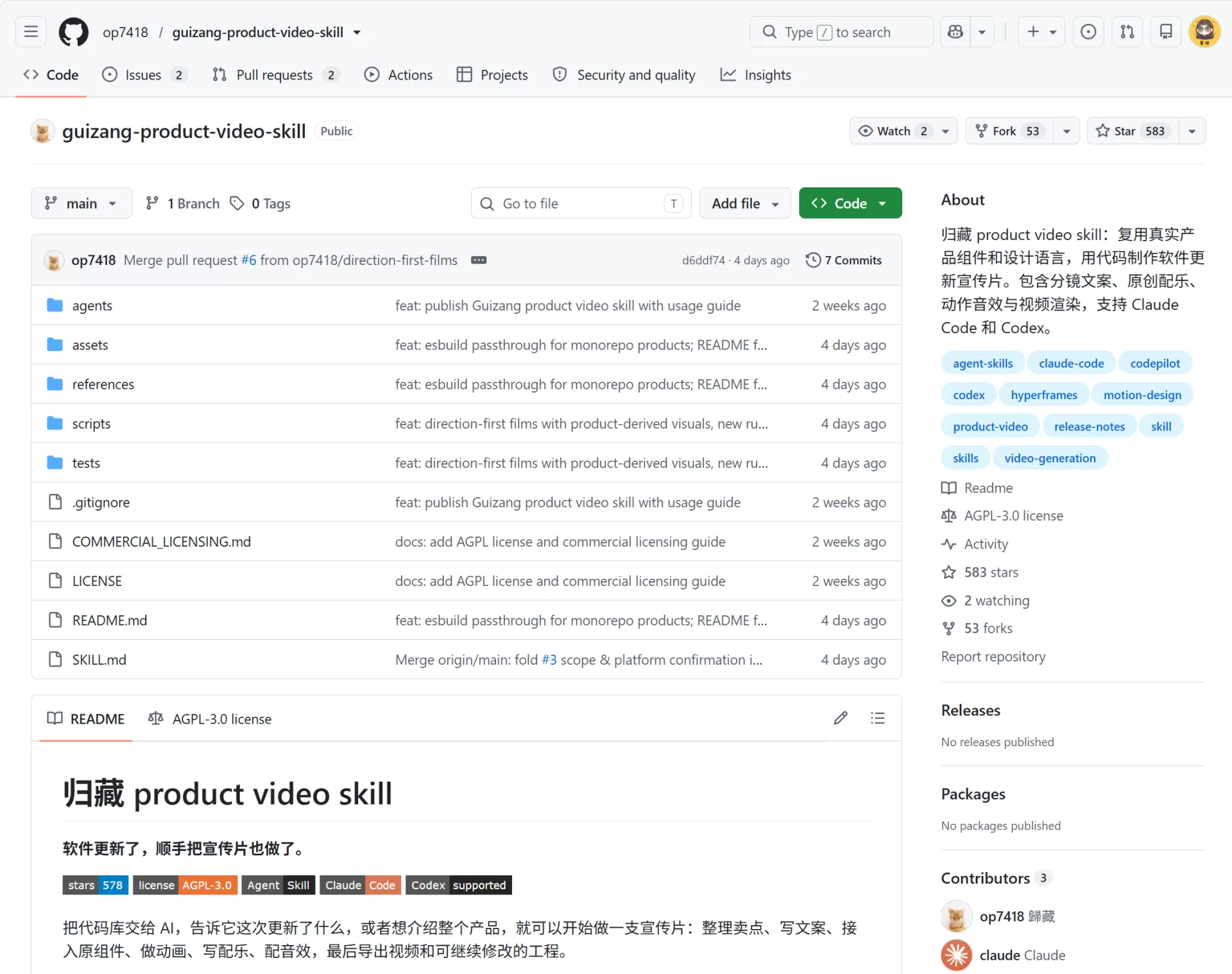Go to GitHub homepage logo
1232x974 pixels.
pyautogui.click(x=74, y=31)
